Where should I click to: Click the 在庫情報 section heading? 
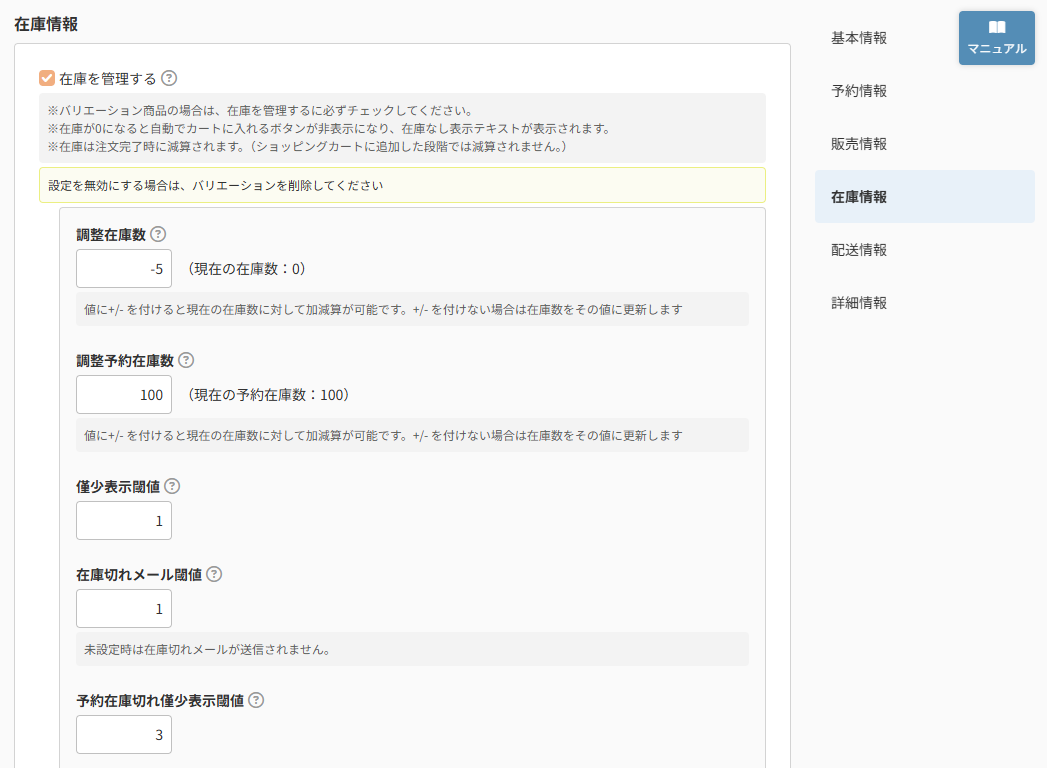[x=46, y=25]
